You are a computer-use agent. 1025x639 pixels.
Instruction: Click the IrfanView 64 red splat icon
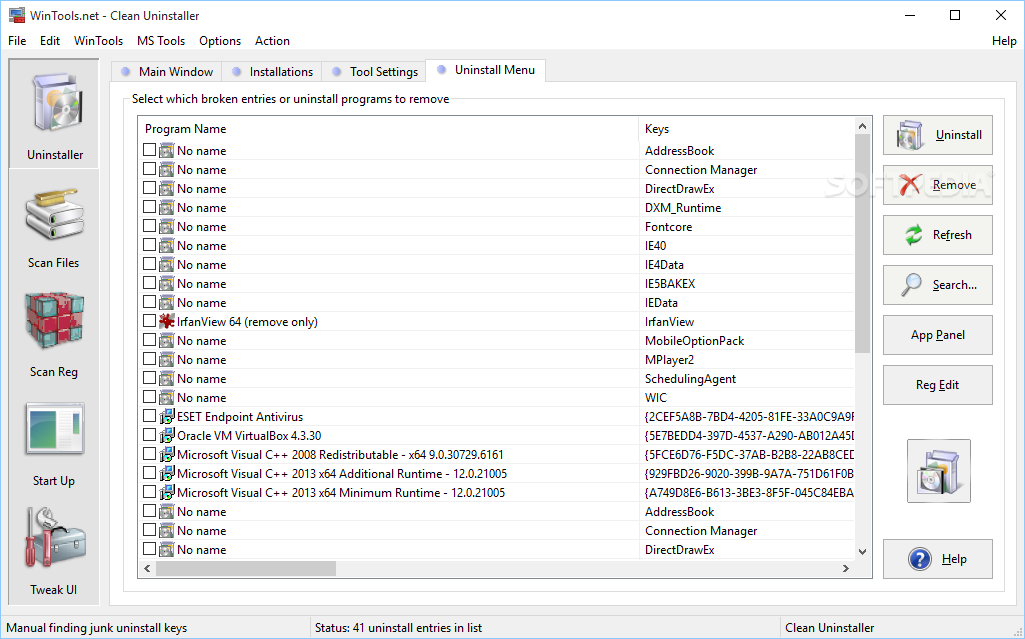click(x=167, y=321)
